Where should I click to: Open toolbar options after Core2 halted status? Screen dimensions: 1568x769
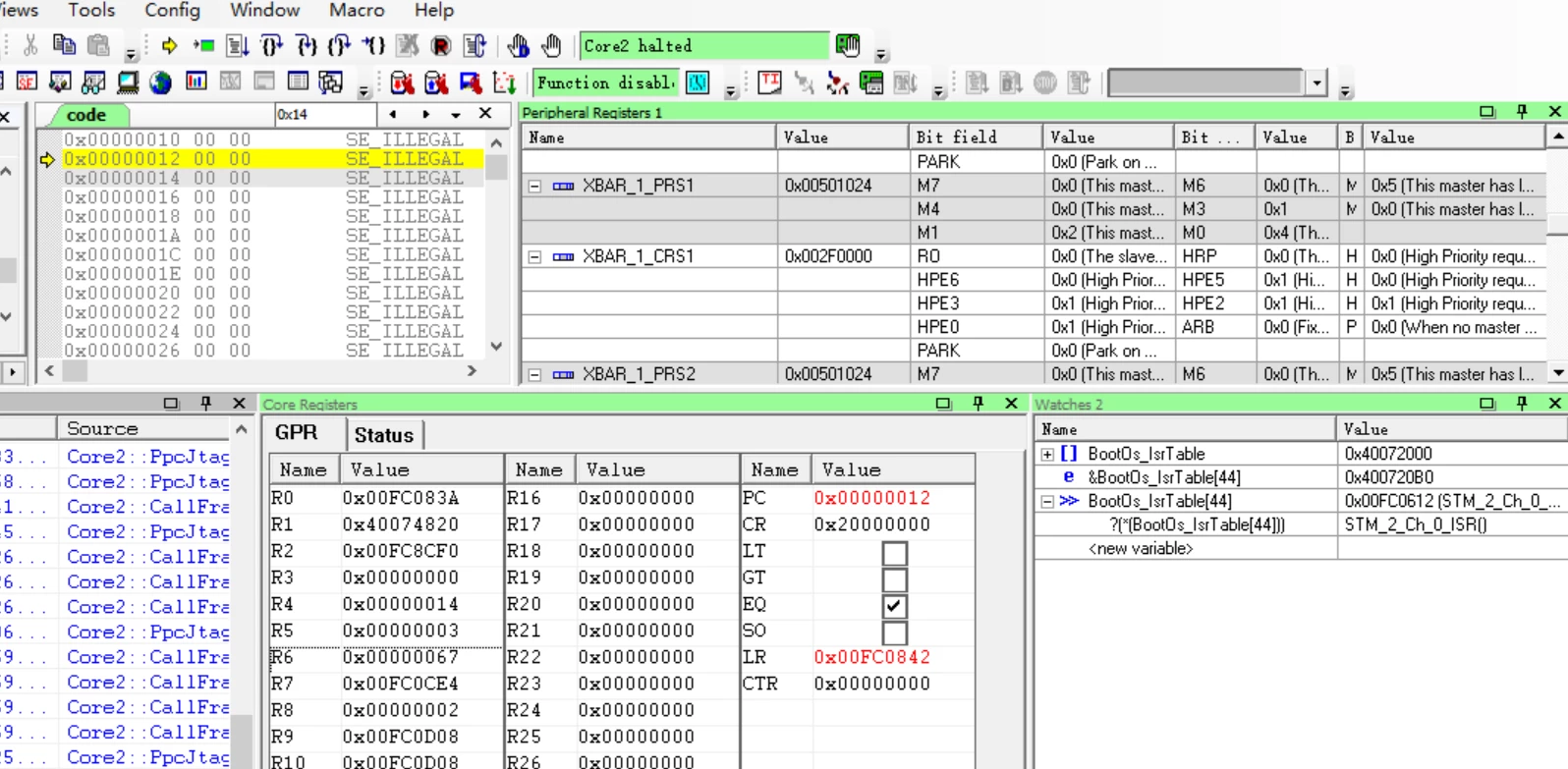pos(881,53)
